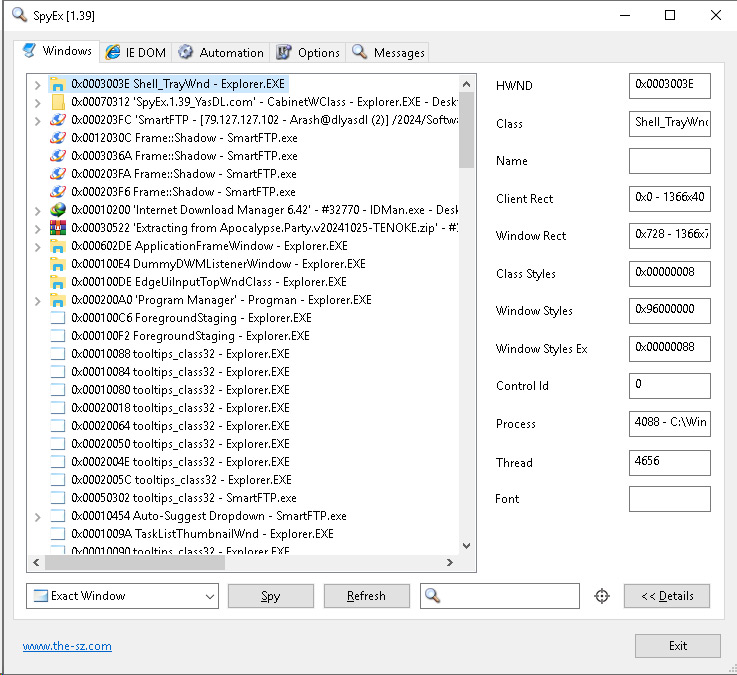Click the window icon of the Auto-Suggest Dropdown row
Screen dimensions: 737x675
click(x=57, y=516)
